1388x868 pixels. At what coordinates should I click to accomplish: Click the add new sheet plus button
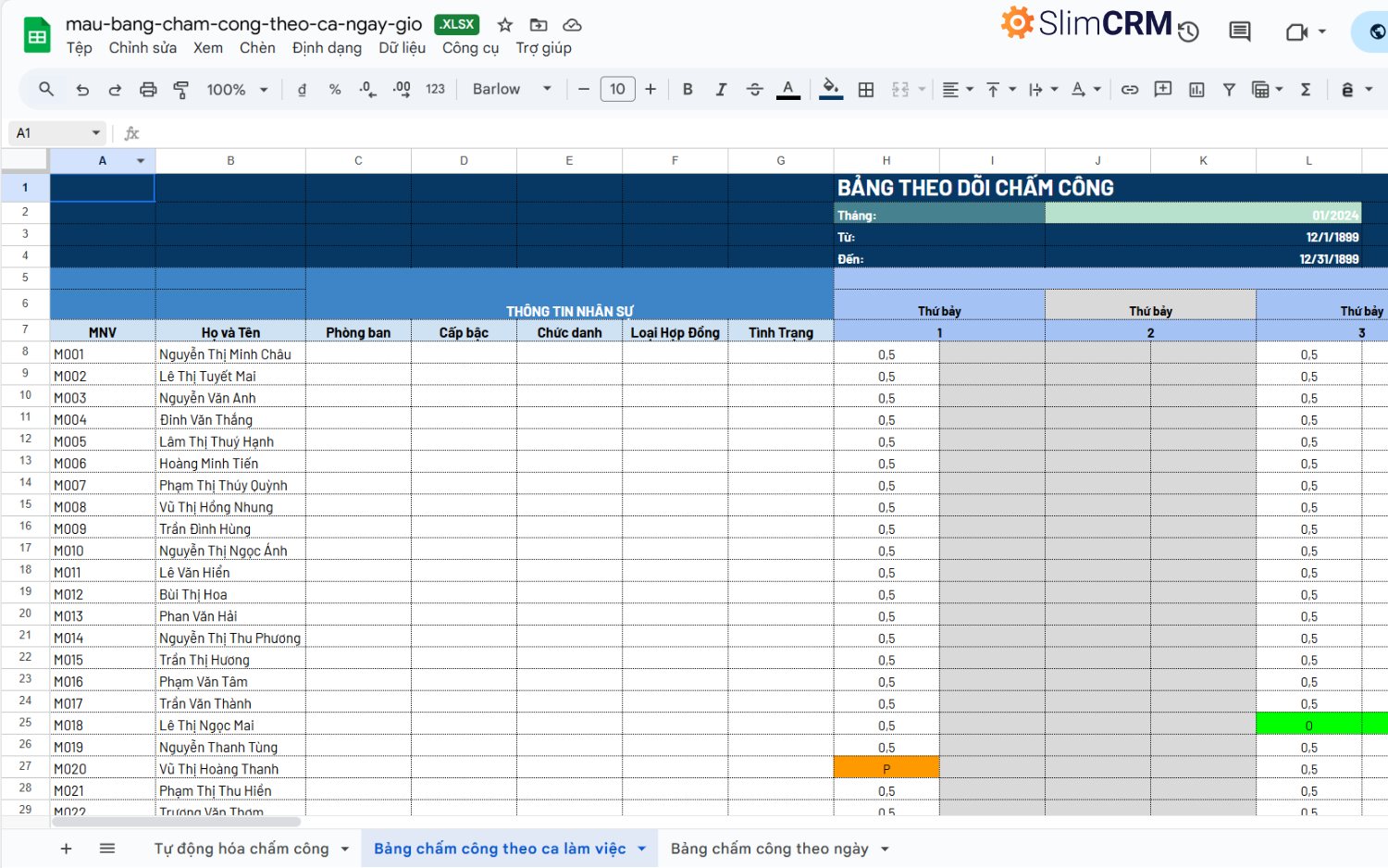pos(67,849)
